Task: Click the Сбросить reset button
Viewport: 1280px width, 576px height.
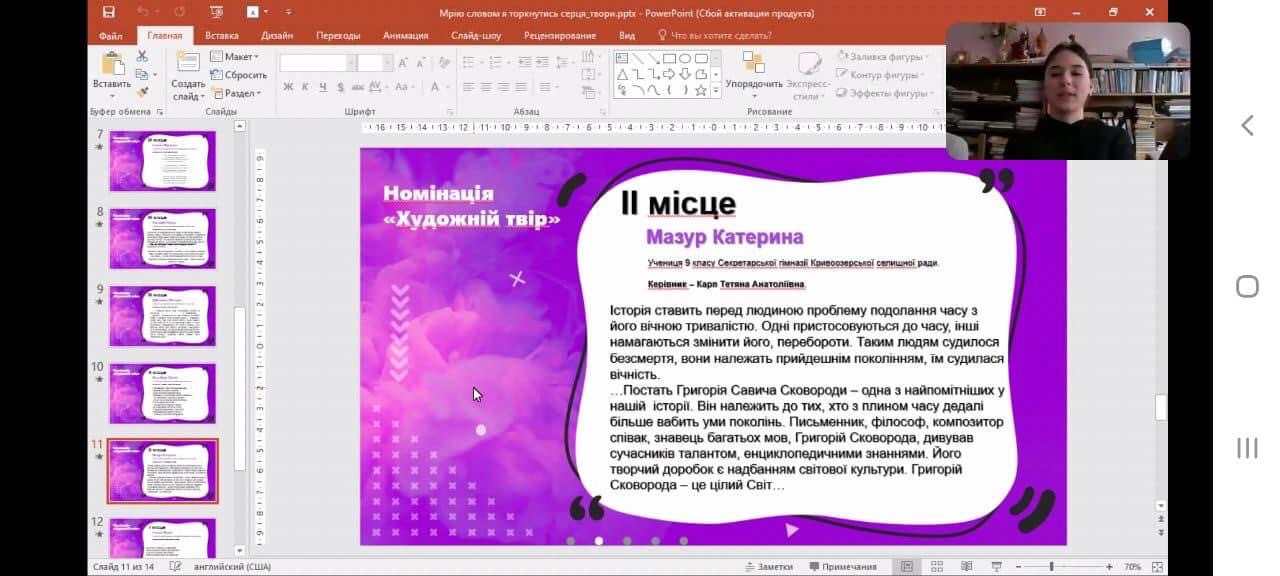Action: coord(239,75)
